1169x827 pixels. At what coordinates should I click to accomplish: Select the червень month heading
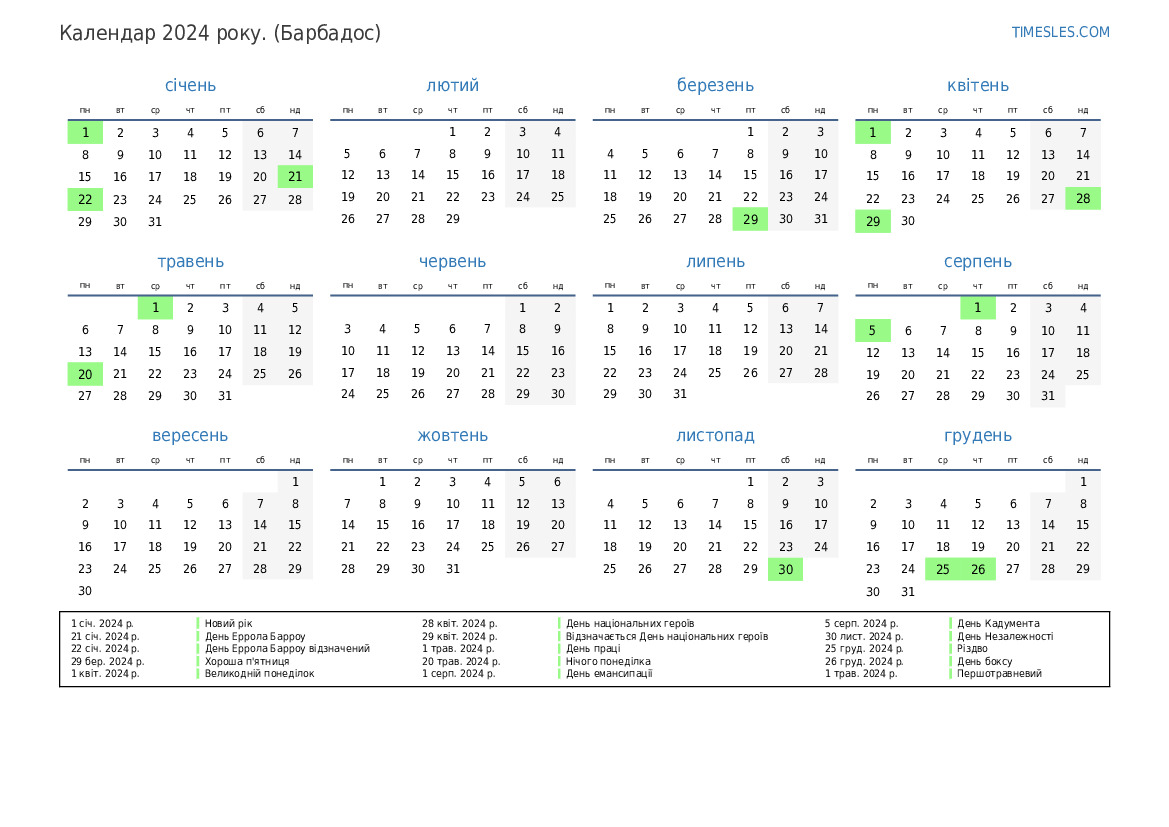click(453, 262)
